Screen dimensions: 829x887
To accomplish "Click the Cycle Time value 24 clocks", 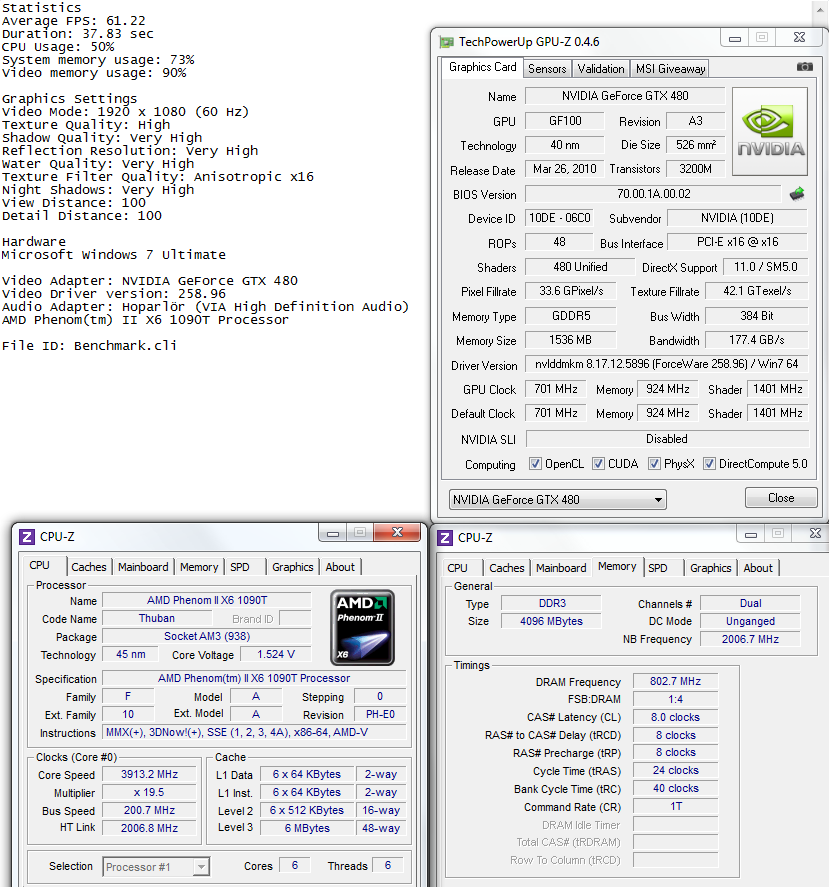I will (x=675, y=770).
